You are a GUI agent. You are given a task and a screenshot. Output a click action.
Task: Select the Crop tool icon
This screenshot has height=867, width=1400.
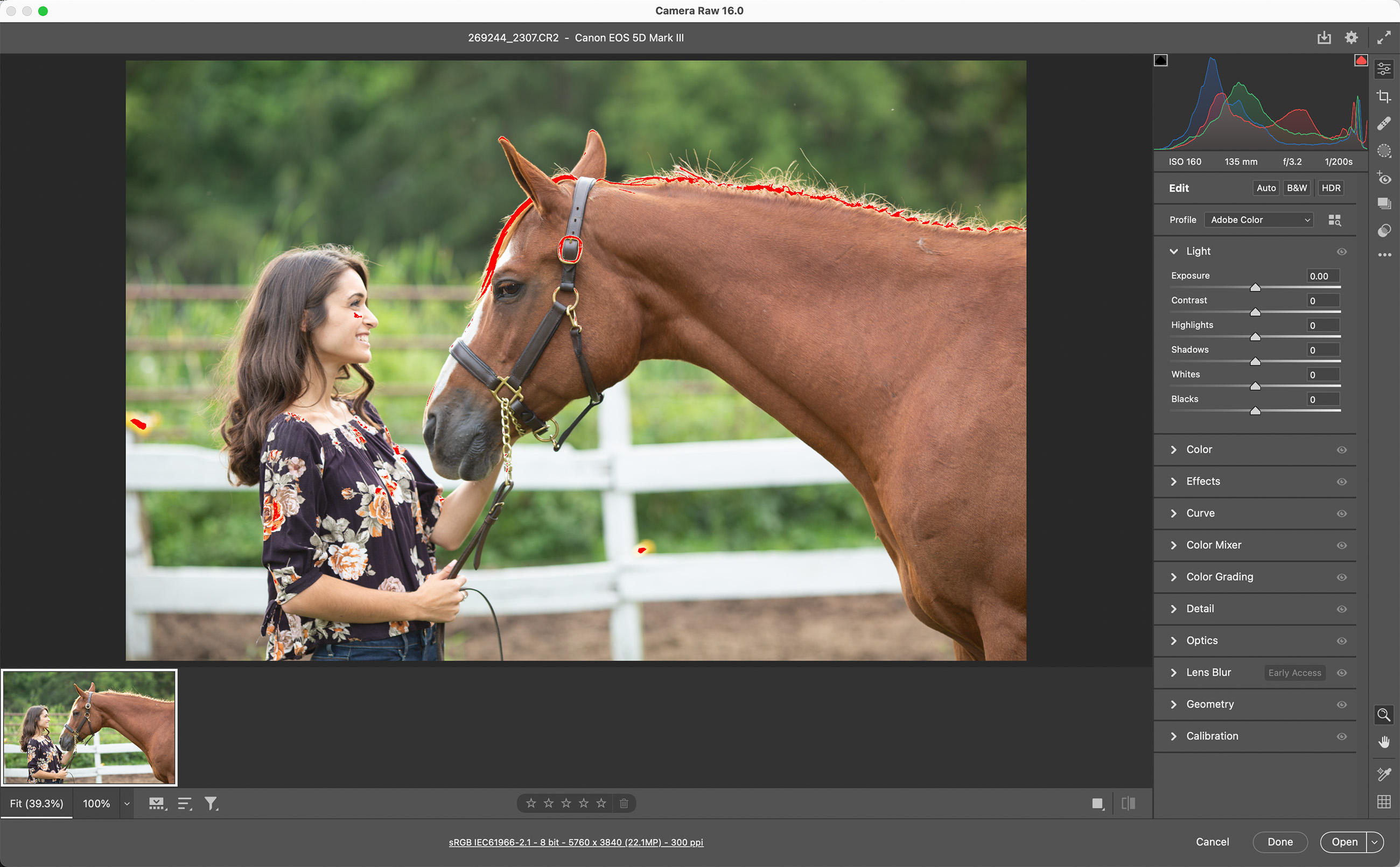(1384, 96)
